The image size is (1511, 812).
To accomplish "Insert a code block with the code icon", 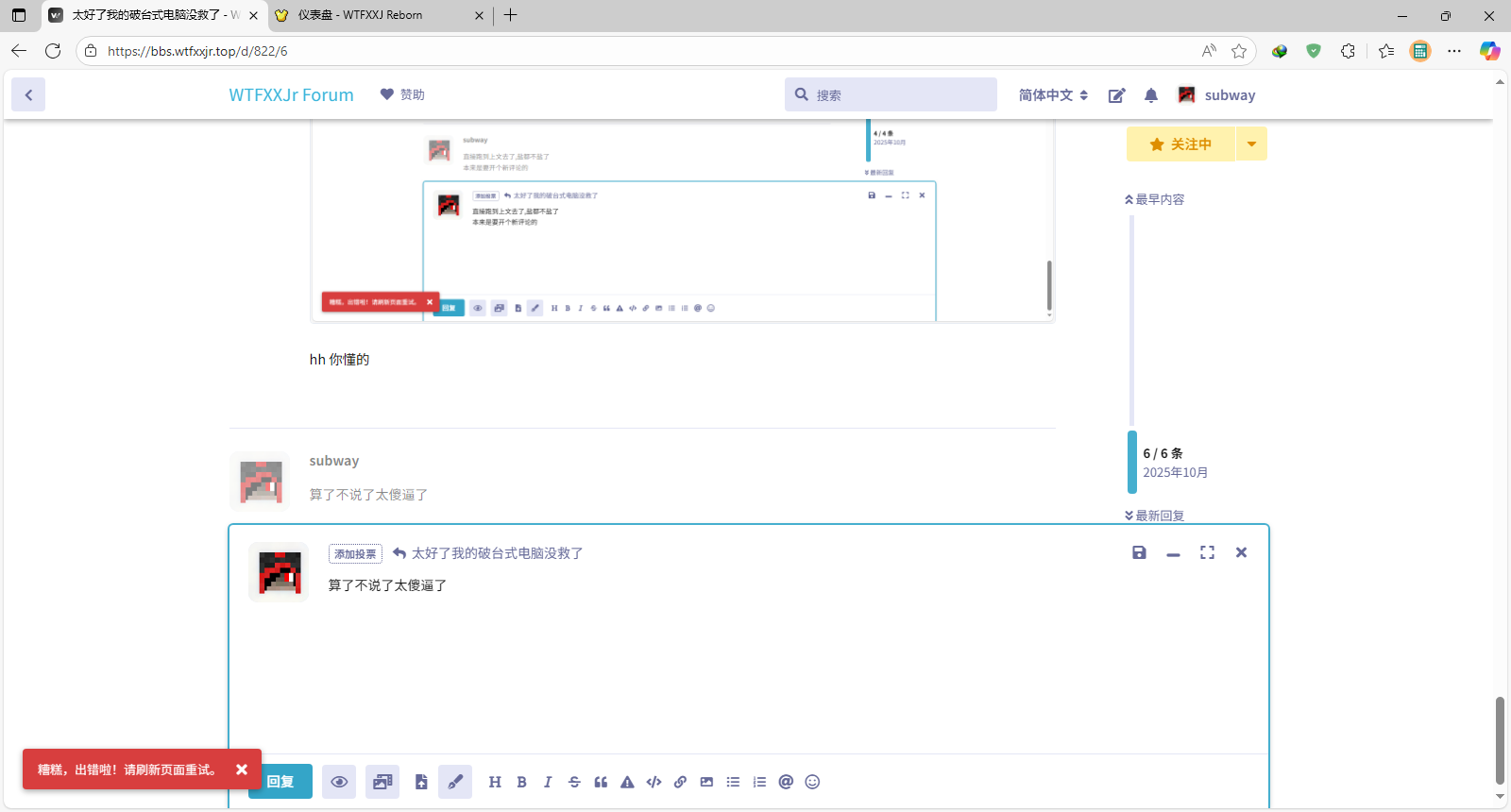I will [x=654, y=782].
